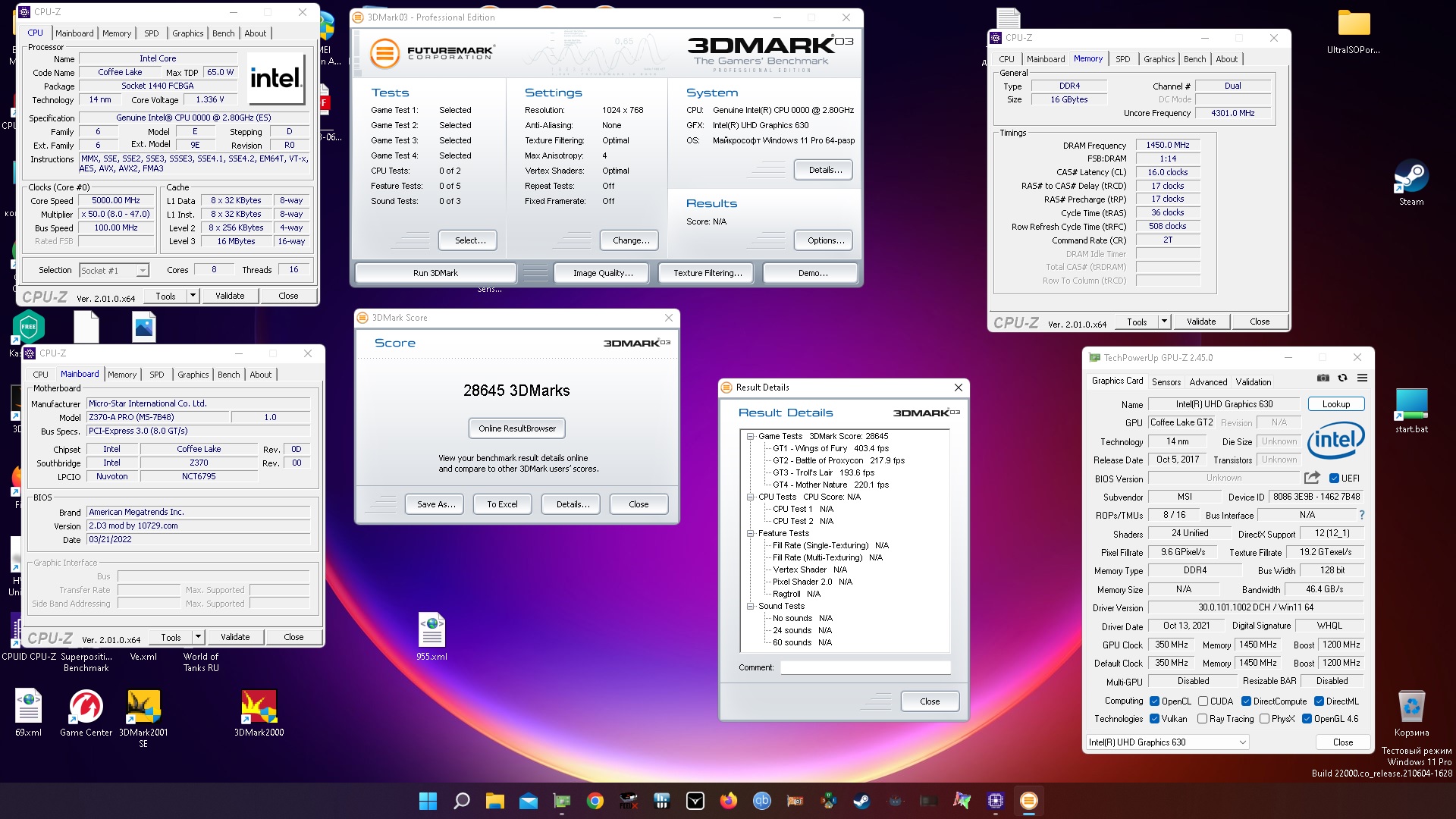Click the Image Quality button in 3DMark03
The image size is (1456, 819).
pyautogui.click(x=602, y=273)
